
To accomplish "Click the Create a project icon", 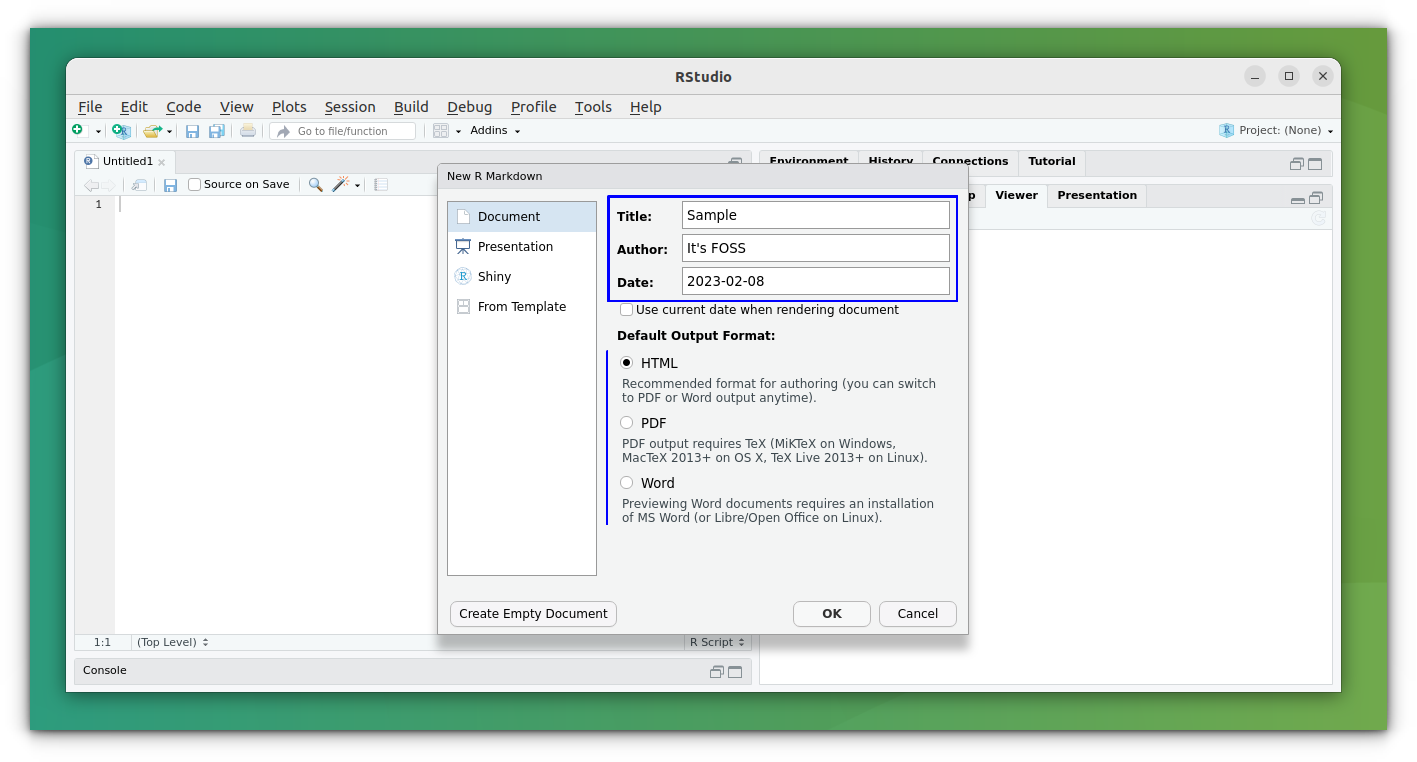I will (x=121, y=131).
